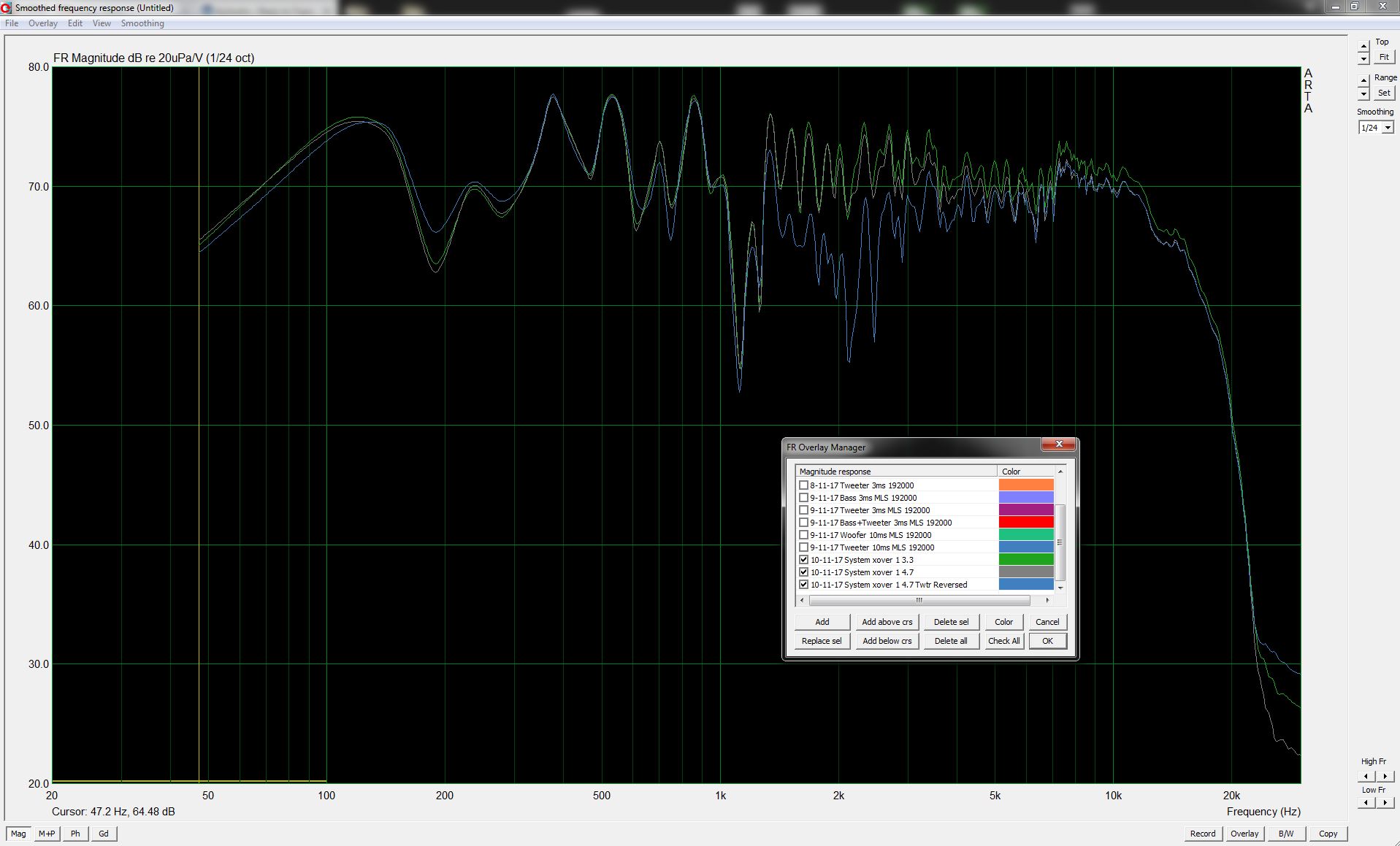Click Delete sel button

click(951, 622)
